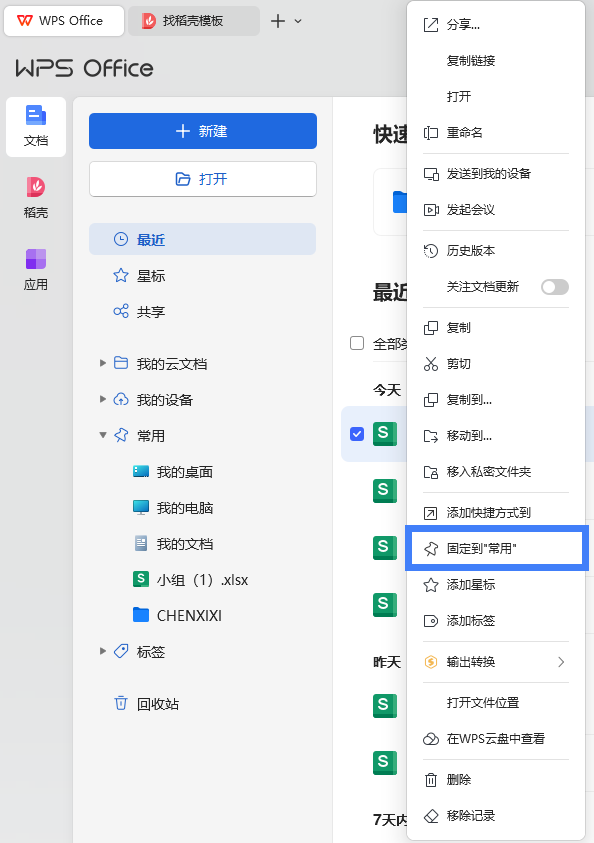Choose 删除 in the context menu
The height and width of the screenshot is (843, 594).
[496, 780]
